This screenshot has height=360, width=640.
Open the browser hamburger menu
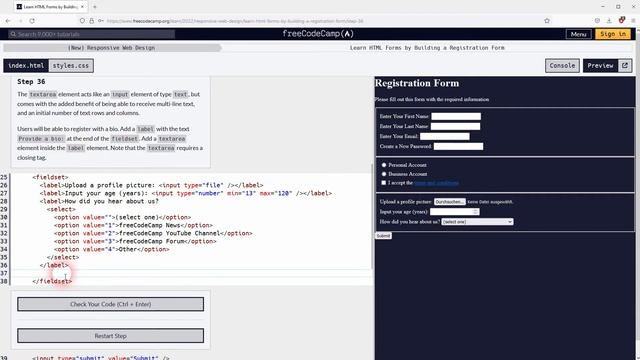pyautogui.click(x=633, y=21)
